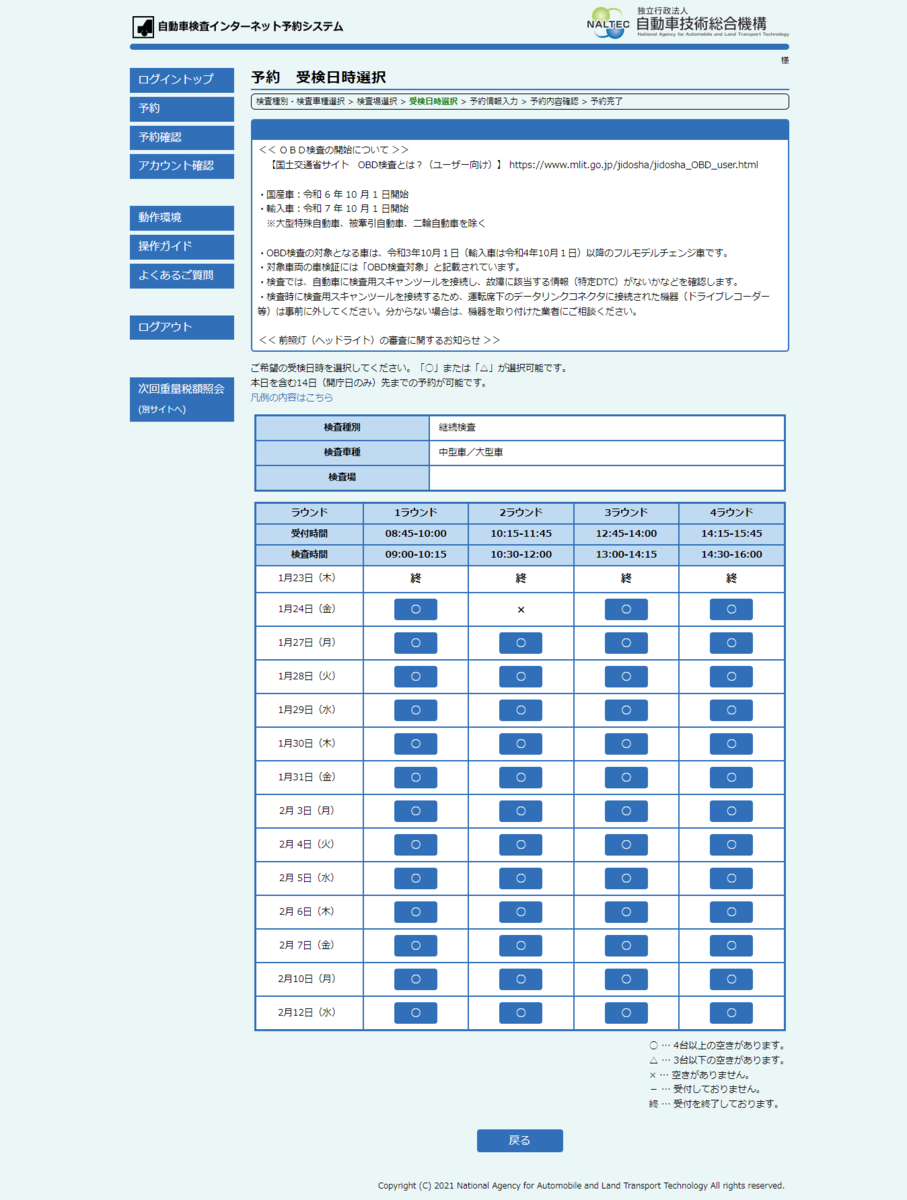The image size is (907, 1200).
Task: Reserve 2月4日 3ラウンド slot
Action: (626, 845)
